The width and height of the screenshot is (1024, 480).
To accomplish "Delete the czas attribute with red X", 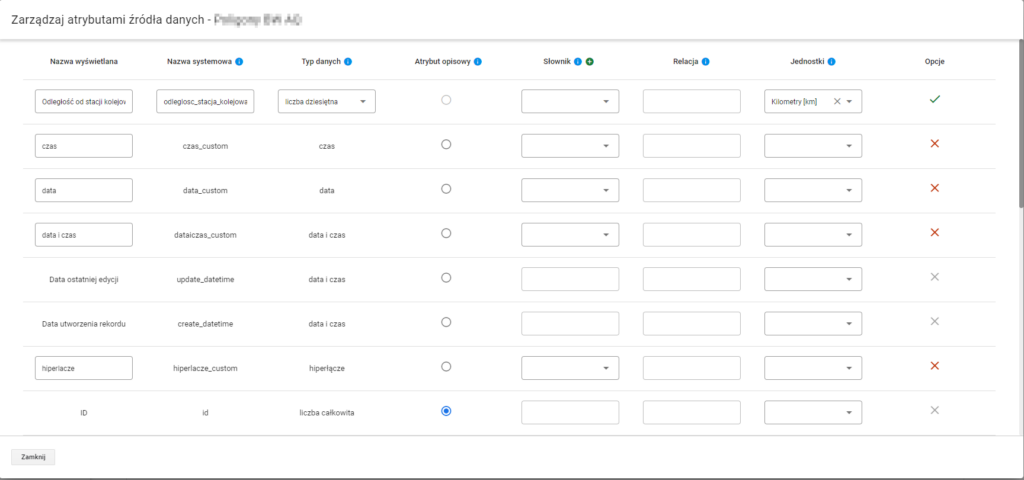I will (x=935, y=145).
